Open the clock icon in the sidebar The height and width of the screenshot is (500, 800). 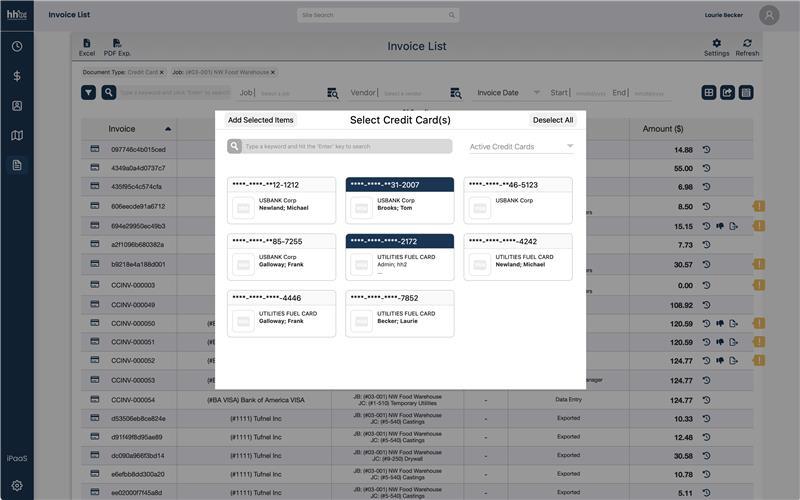pos(17,46)
